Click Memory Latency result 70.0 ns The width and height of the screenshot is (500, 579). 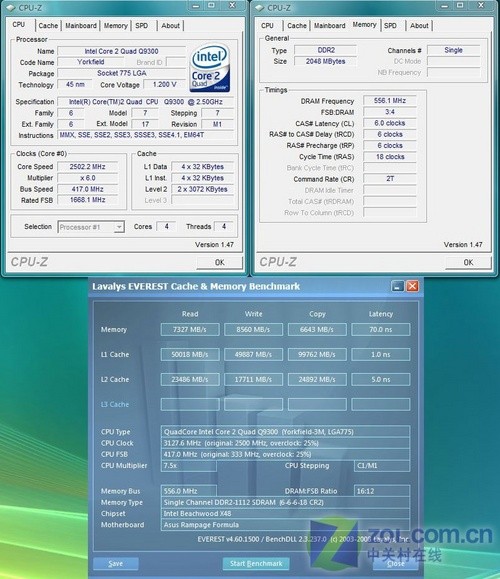381,329
